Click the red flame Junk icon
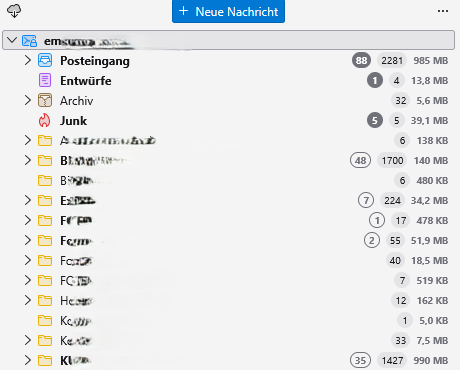Viewport: 460px width, 370px height. click(45, 120)
